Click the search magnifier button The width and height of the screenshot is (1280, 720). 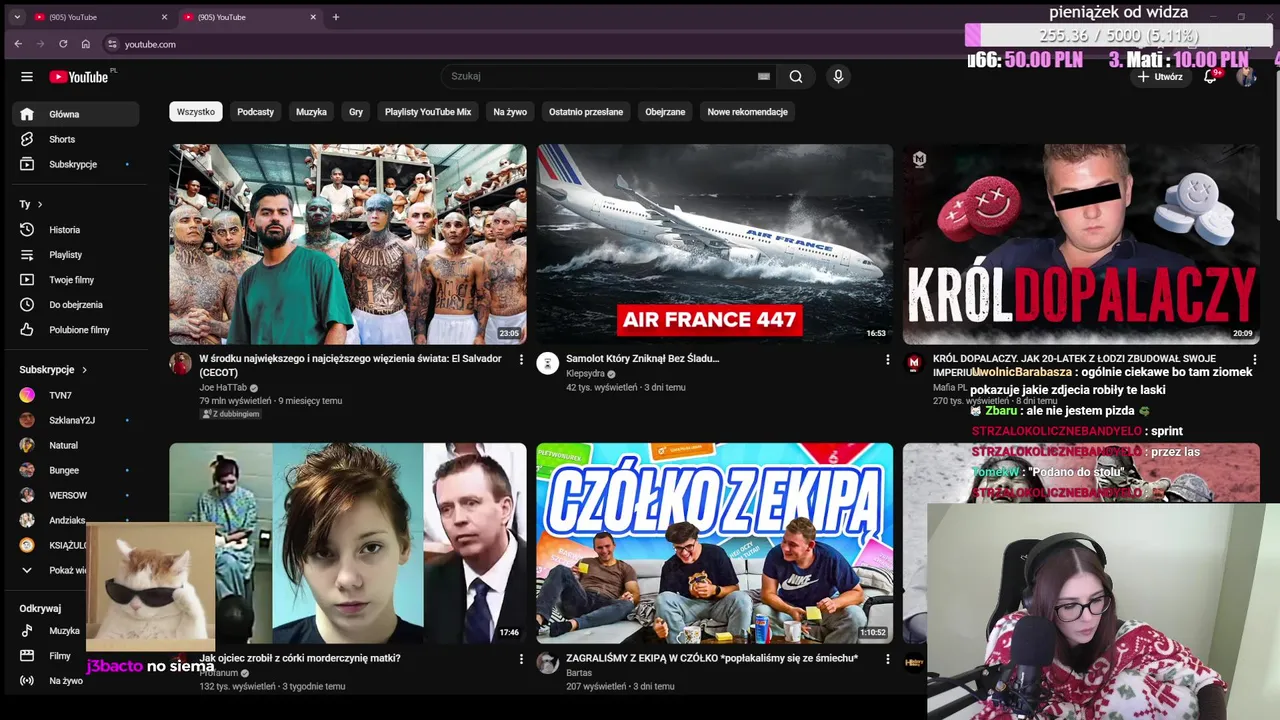796,76
